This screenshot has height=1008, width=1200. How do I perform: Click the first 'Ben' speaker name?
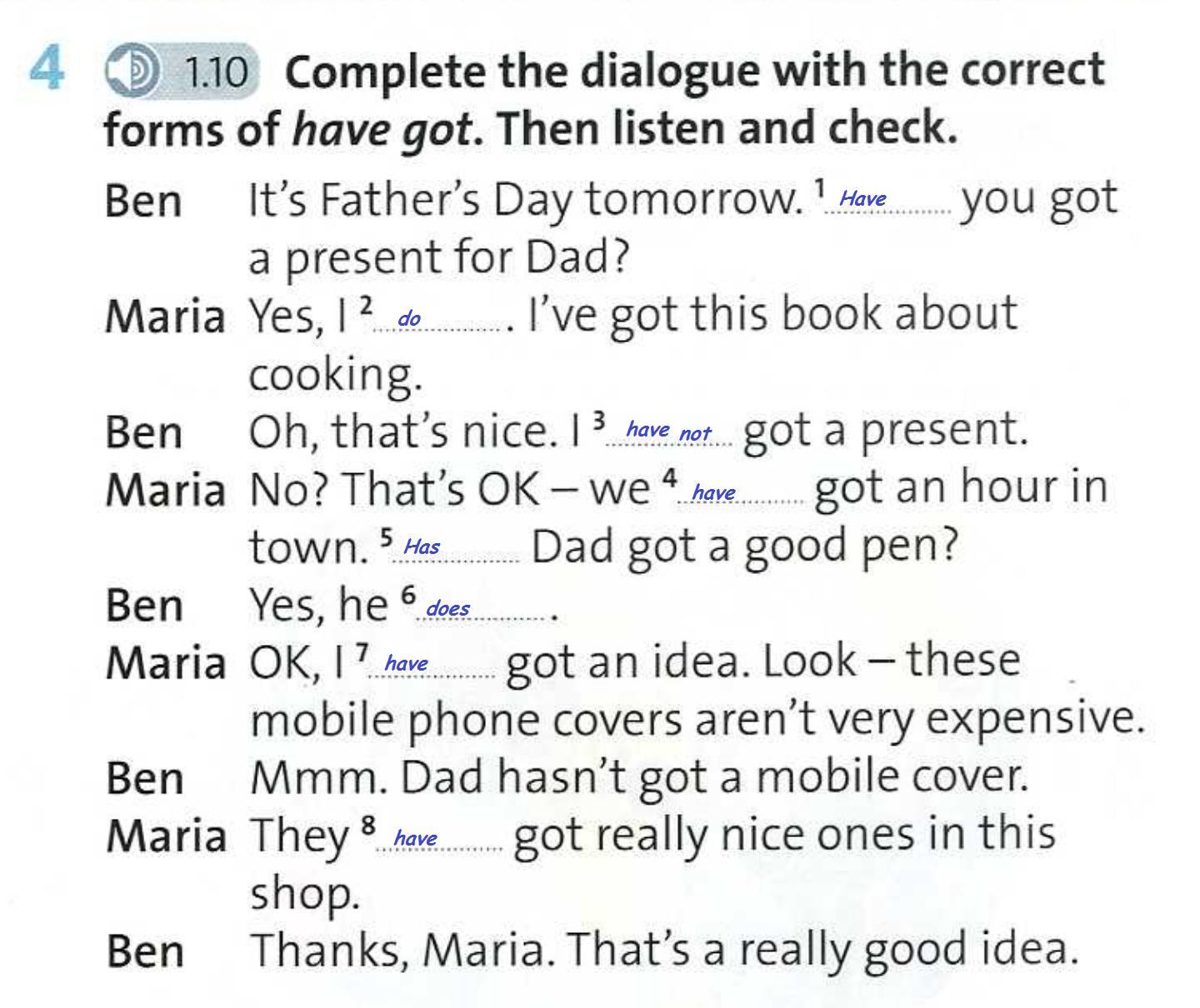pos(143,202)
